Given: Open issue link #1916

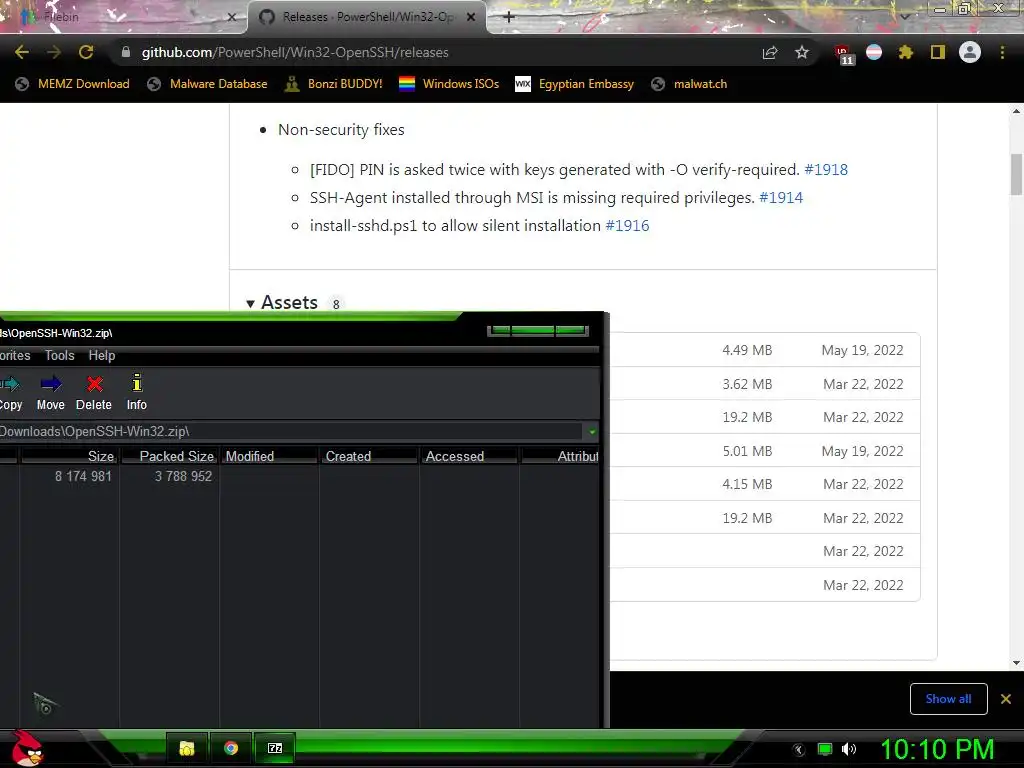Looking at the screenshot, I should pyautogui.click(x=628, y=226).
